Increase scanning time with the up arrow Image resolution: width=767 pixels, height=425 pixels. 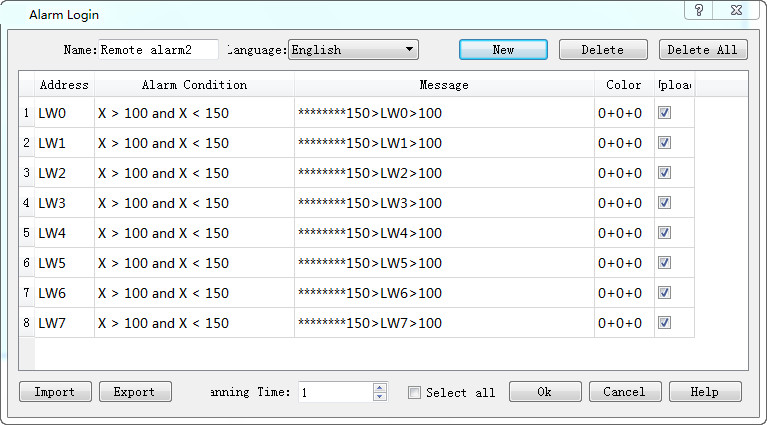(379, 387)
